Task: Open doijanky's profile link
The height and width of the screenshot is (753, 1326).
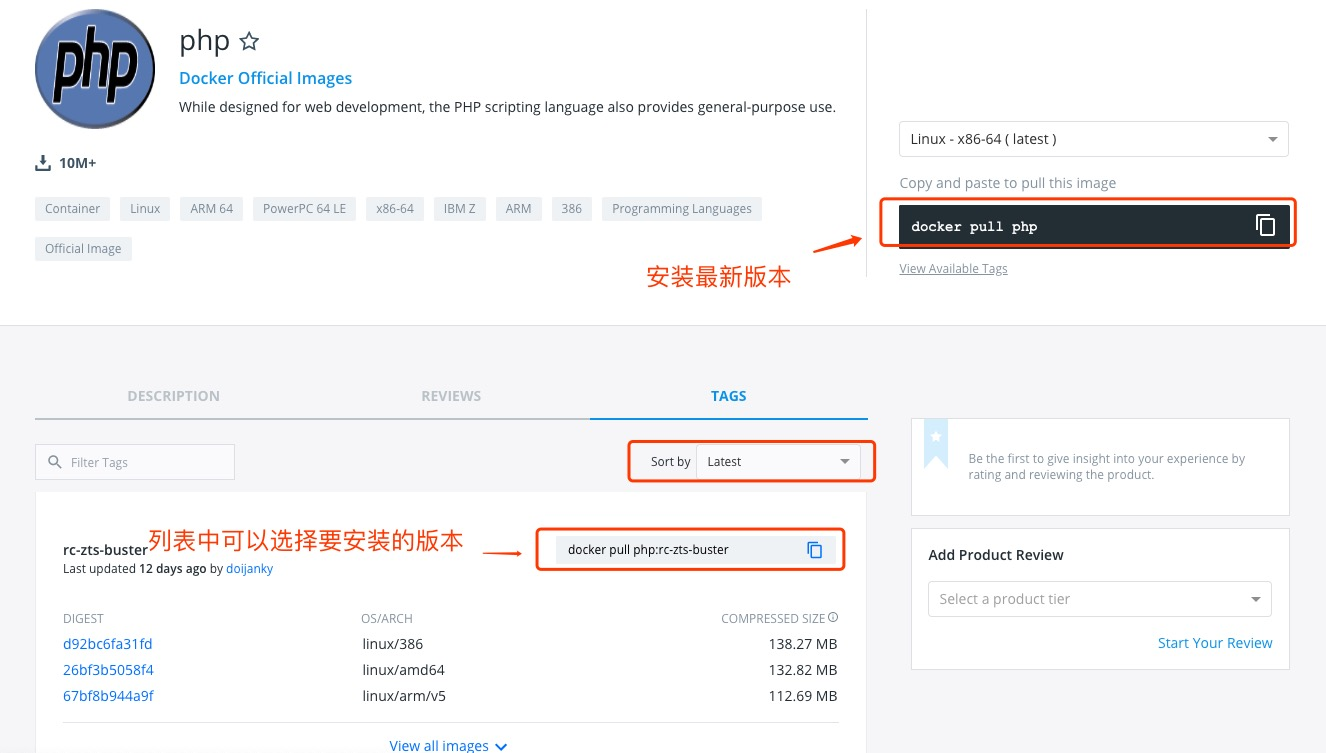Action: click(x=249, y=568)
